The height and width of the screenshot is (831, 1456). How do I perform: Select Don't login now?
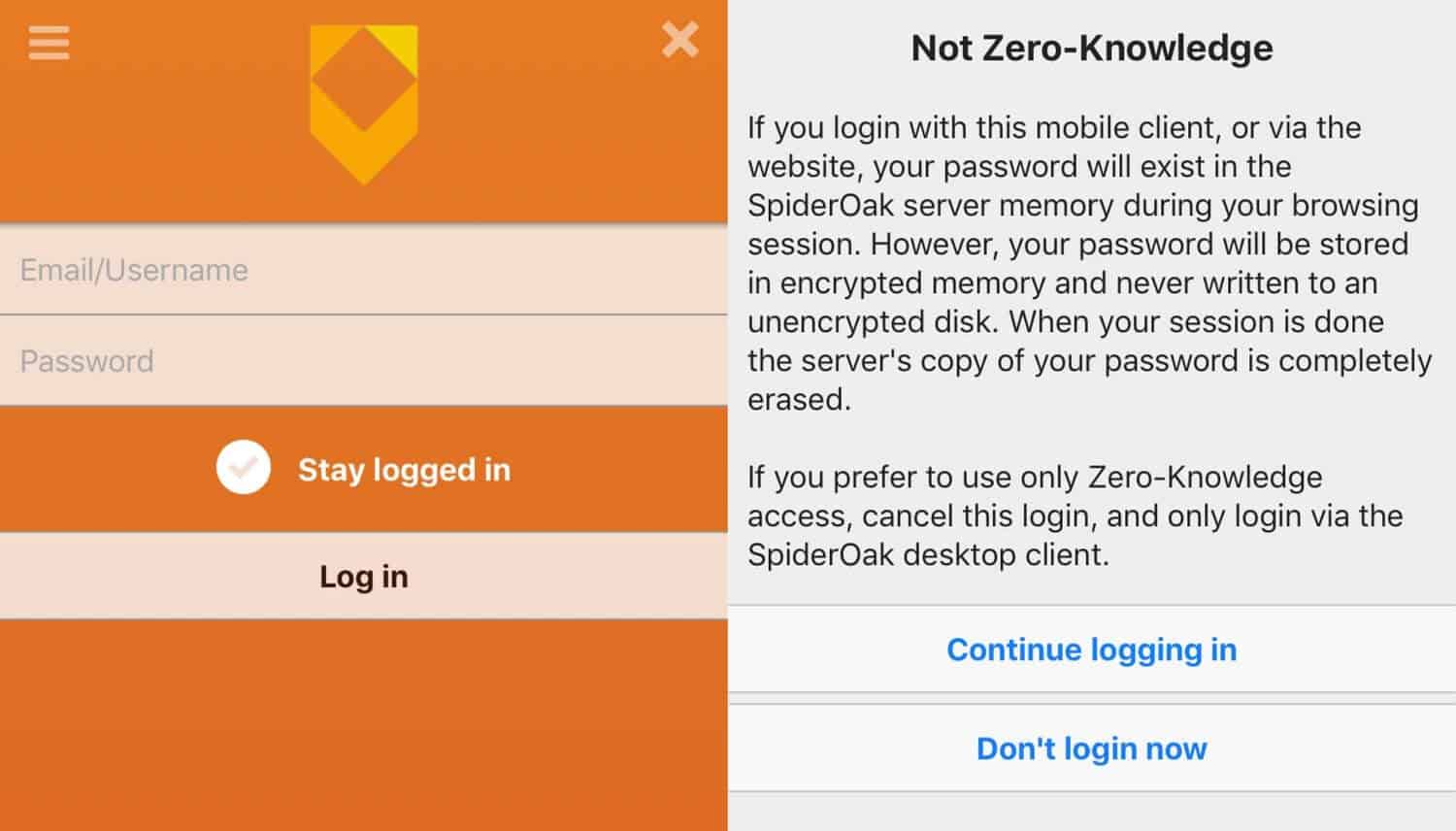1092,748
